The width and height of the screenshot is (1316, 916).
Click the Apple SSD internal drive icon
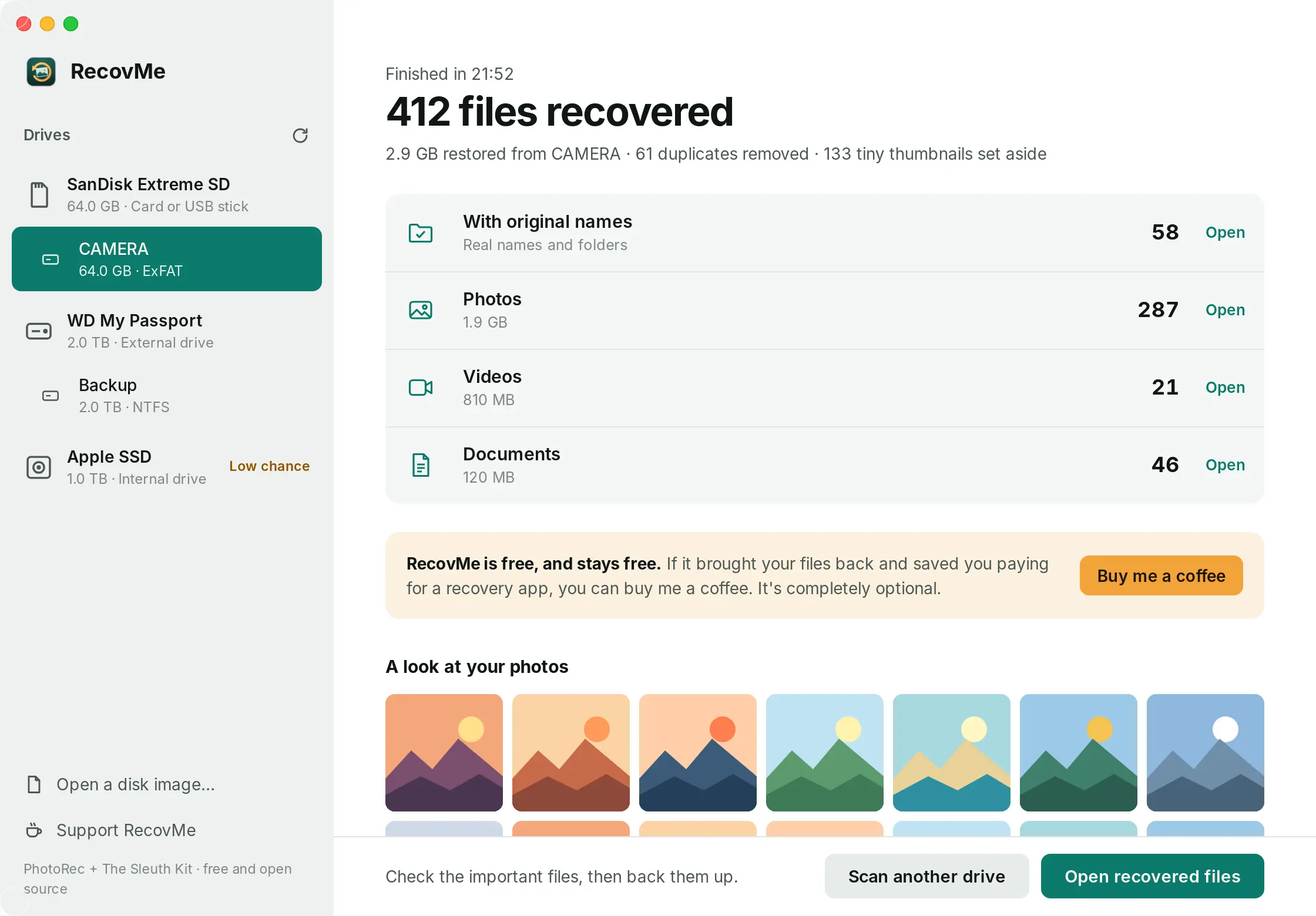tap(39, 467)
